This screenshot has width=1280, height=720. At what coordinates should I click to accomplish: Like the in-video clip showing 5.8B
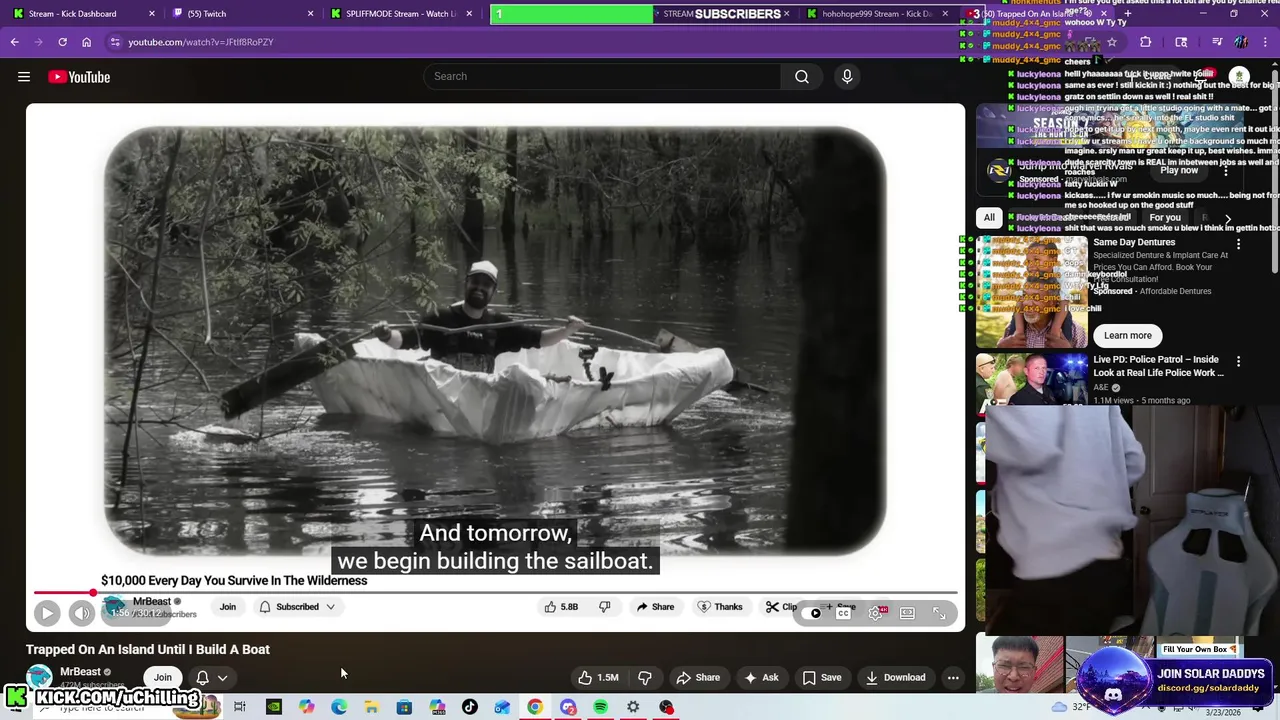[x=561, y=607]
